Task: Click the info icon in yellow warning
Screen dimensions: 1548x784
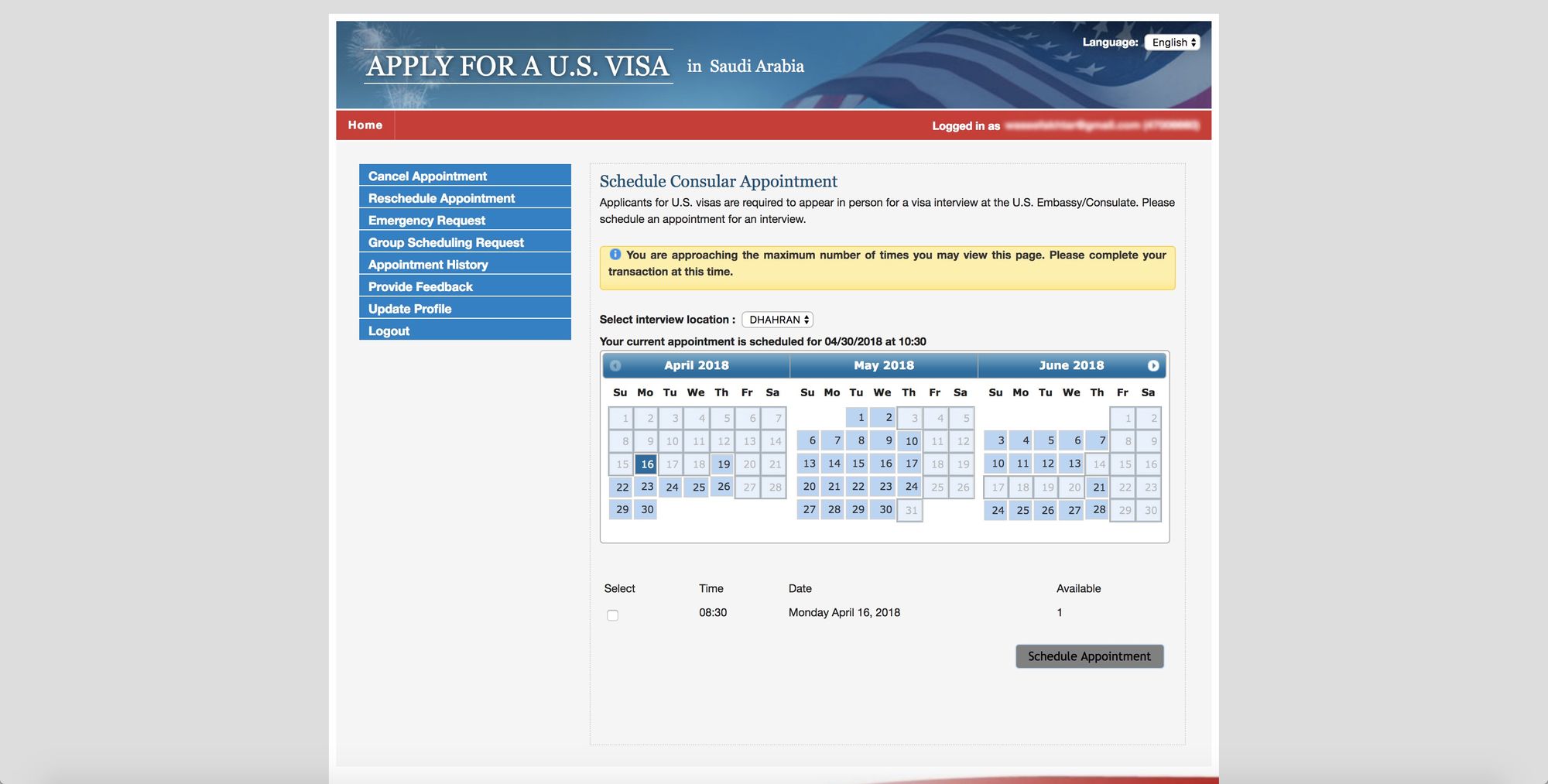Action: point(615,255)
